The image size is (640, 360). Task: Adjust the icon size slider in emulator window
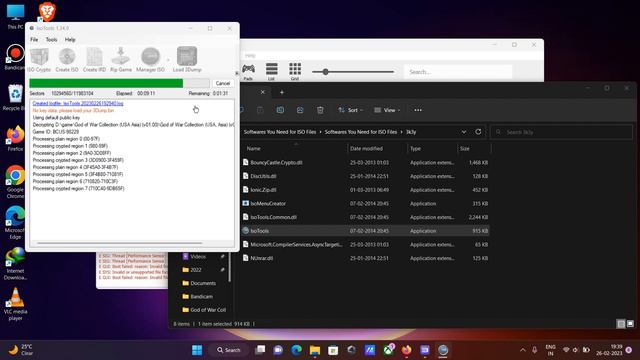tap(325, 72)
